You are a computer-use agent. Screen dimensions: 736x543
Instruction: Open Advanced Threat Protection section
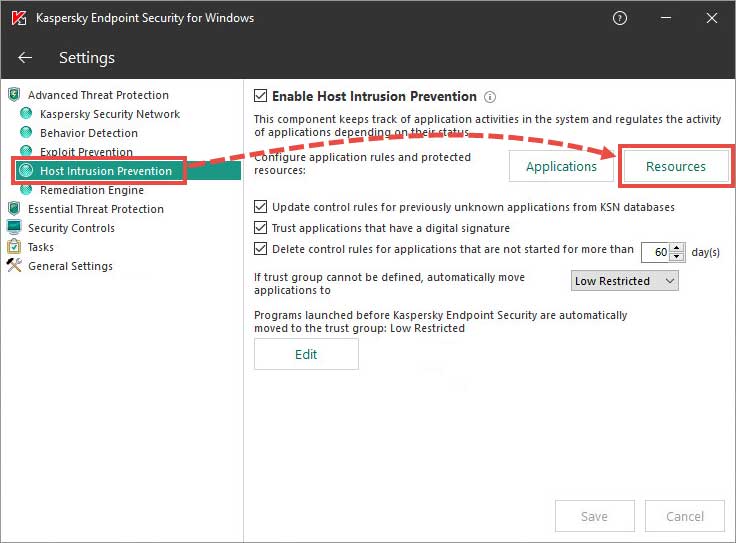point(98,95)
